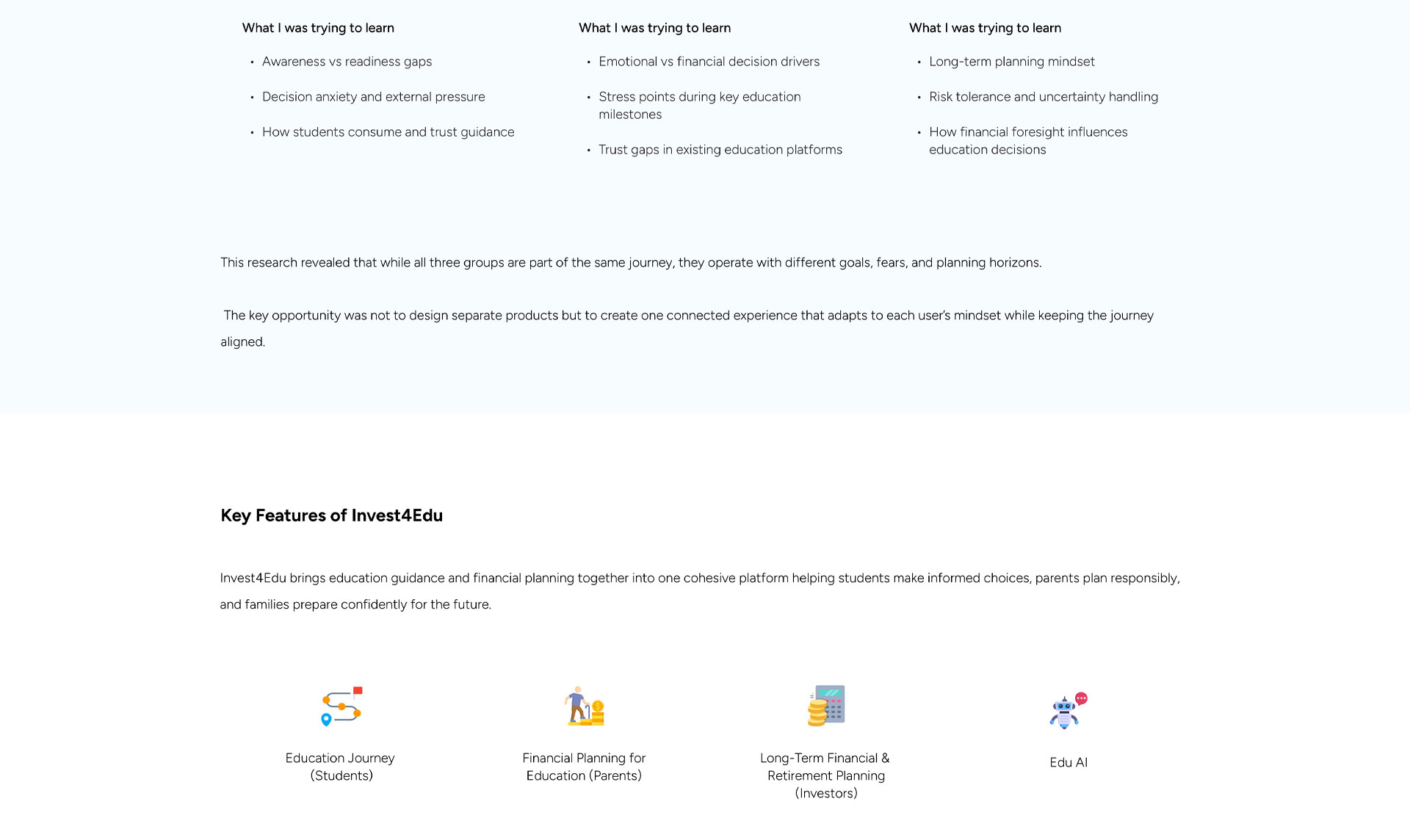
Task: Click How financial foresight influences education decisions
Action: (x=1027, y=141)
